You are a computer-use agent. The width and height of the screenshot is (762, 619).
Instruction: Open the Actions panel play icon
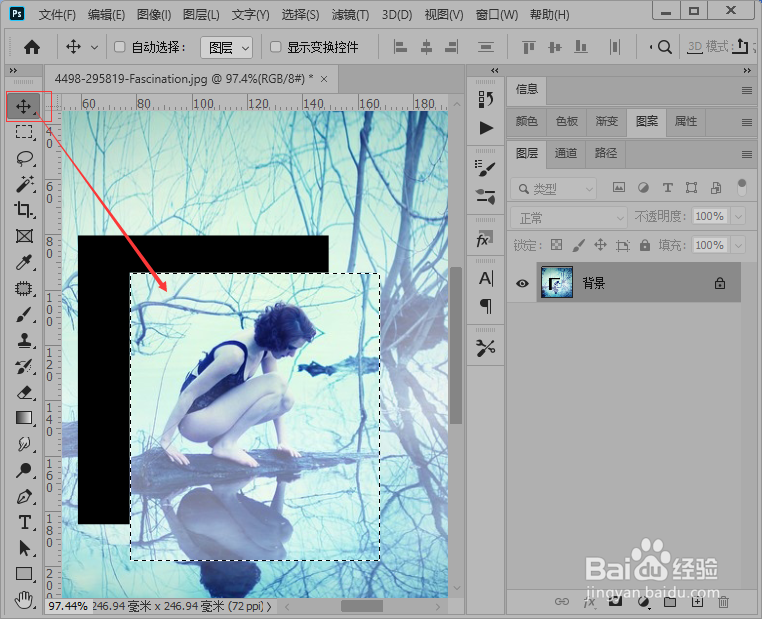point(485,128)
